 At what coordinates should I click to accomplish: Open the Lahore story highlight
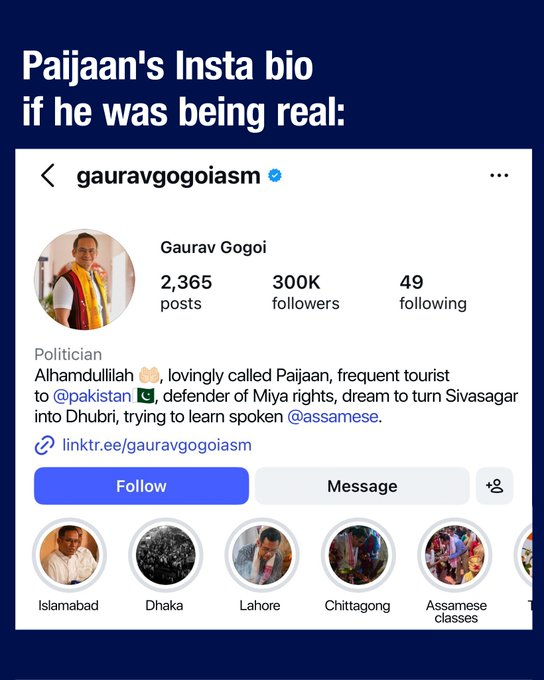point(262,555)
